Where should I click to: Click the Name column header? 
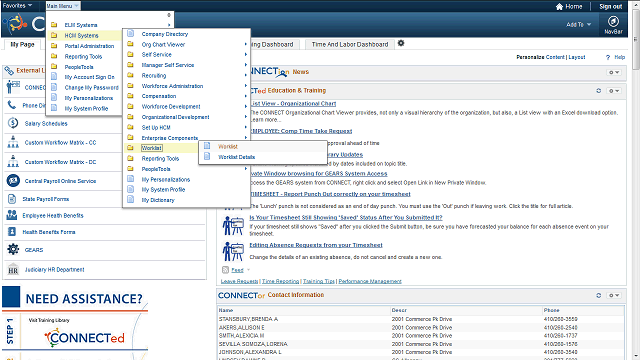point(226,310)
